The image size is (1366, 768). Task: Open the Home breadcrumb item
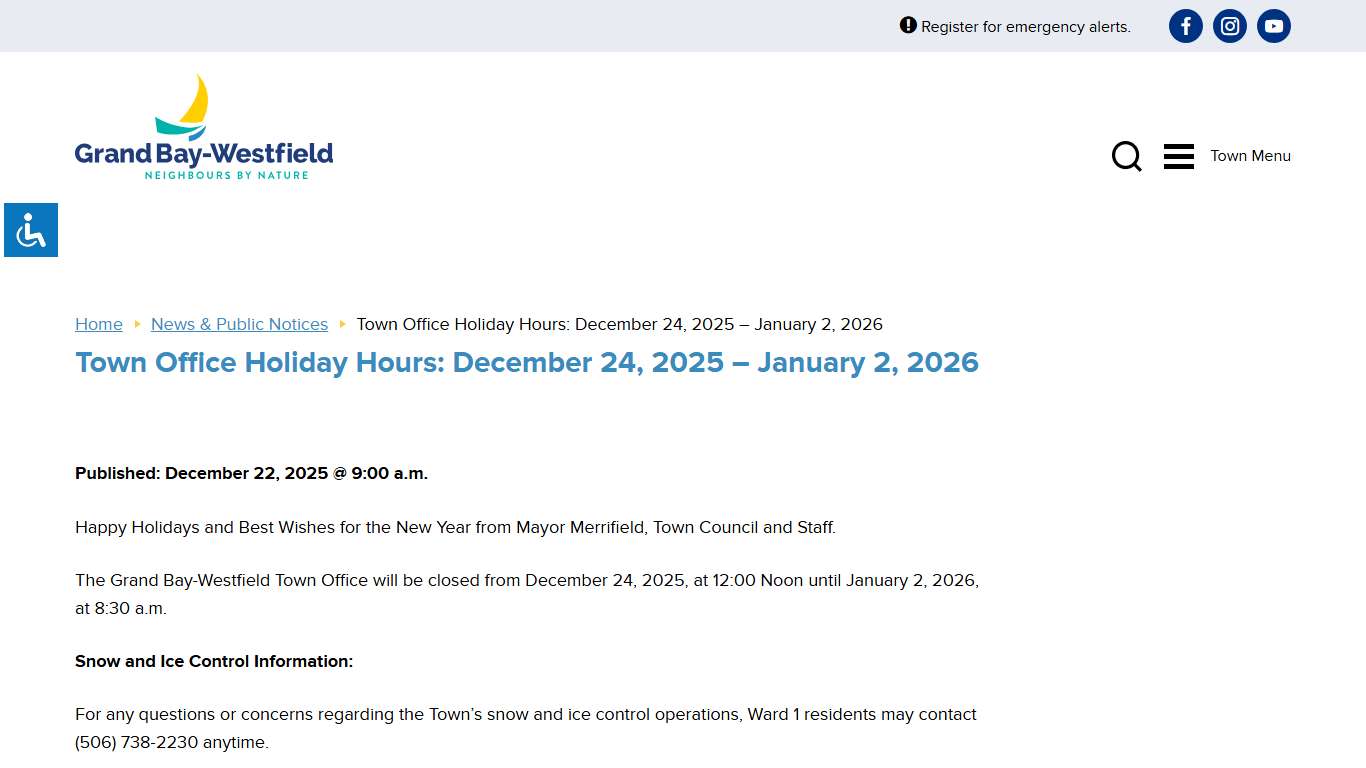[98, 324]
